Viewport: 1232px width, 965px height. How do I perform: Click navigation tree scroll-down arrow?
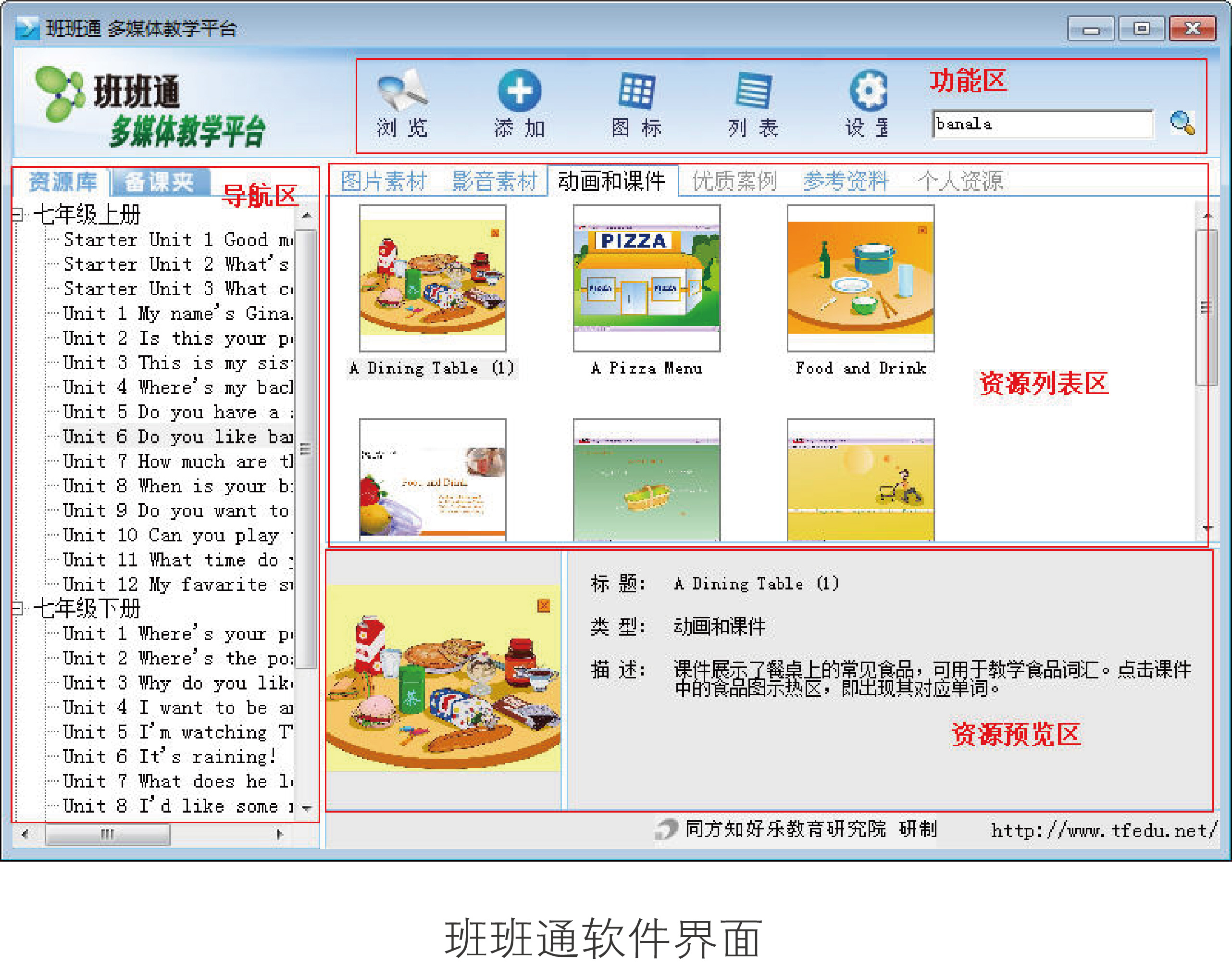point(307,809)
